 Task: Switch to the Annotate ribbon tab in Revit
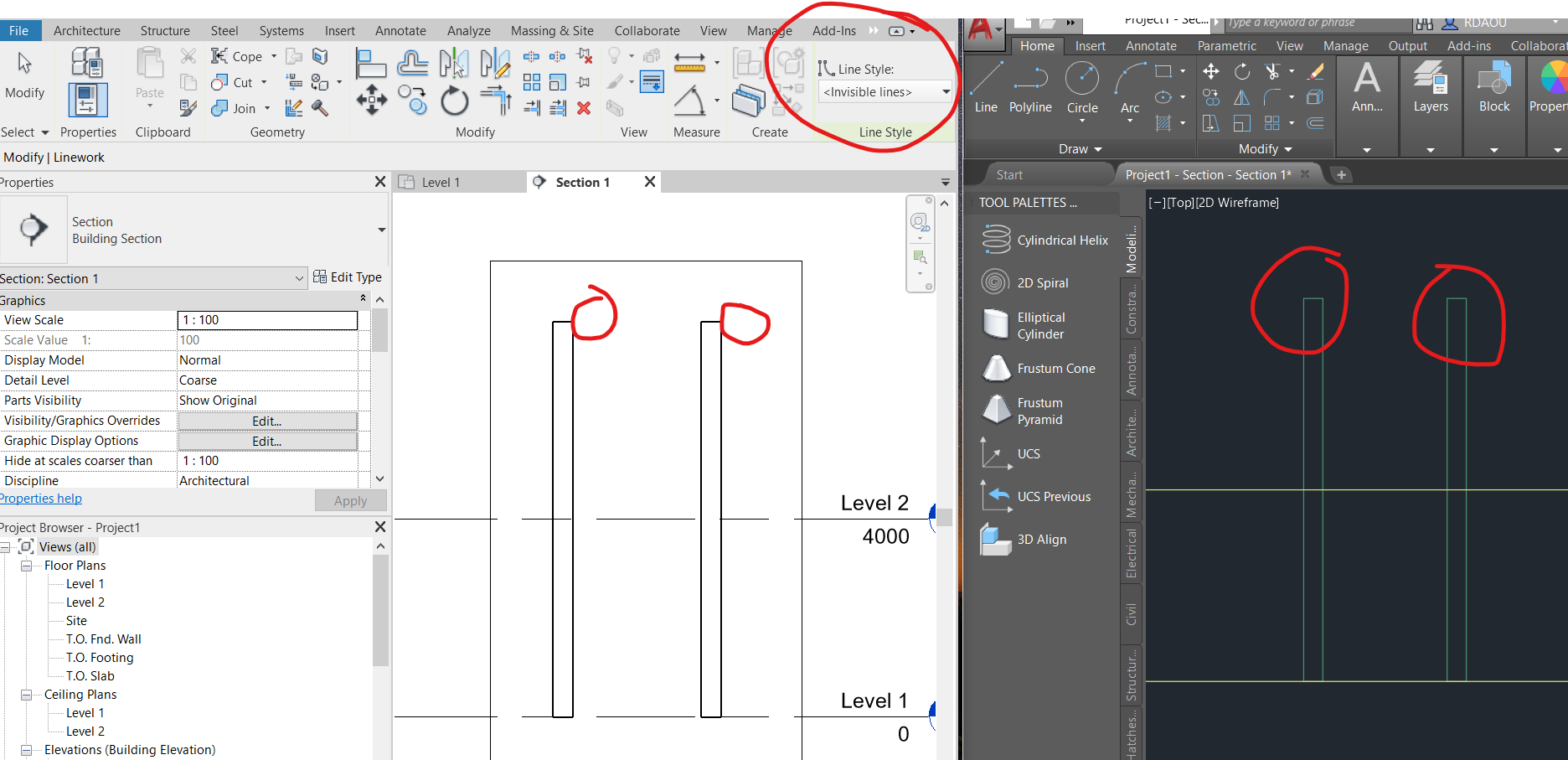[x=400, y=30]
